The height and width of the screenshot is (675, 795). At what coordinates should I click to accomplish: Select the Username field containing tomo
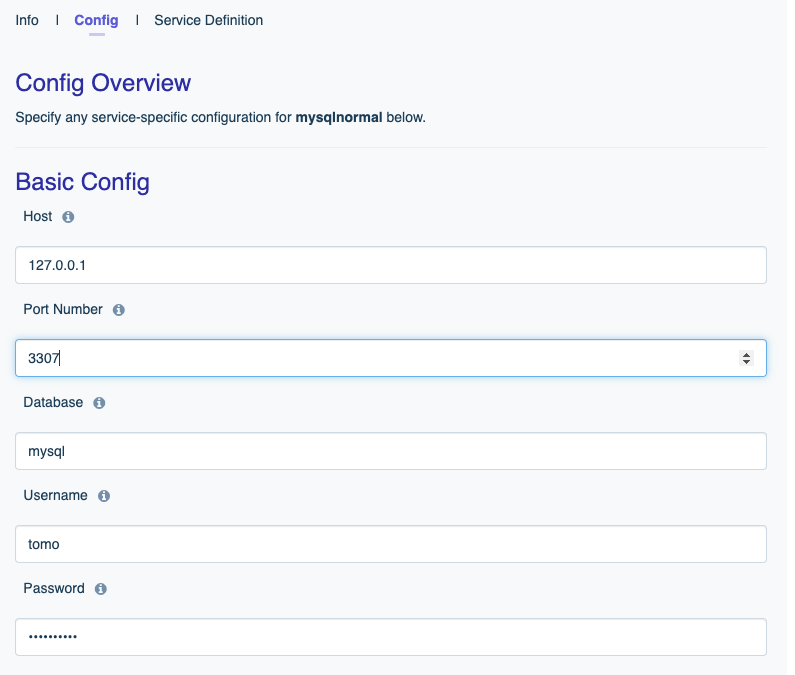(390, 544)
